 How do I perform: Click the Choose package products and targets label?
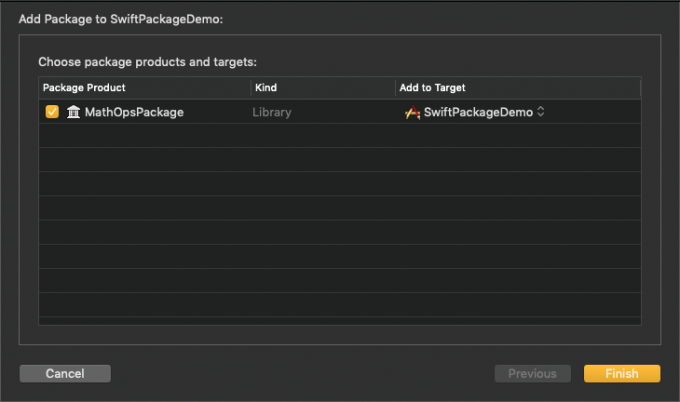coord(147,62)
